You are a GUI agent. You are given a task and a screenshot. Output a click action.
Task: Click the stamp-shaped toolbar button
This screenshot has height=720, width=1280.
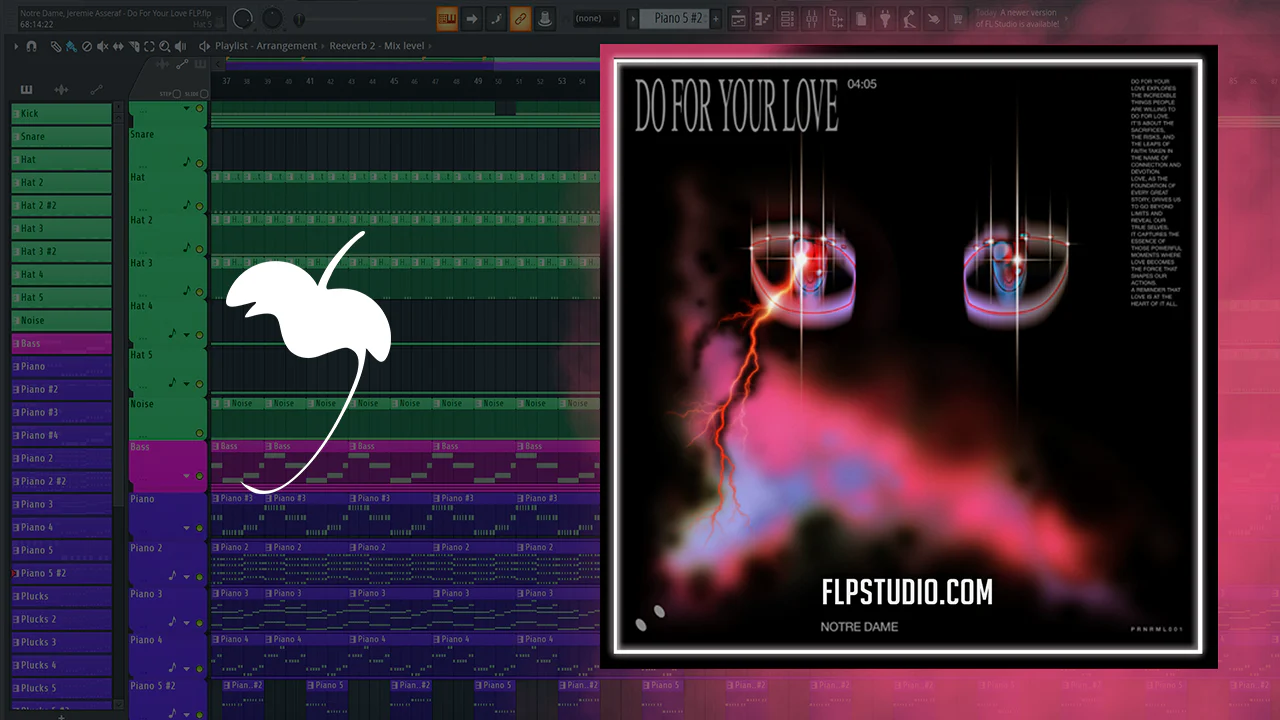tap(545, 18)
